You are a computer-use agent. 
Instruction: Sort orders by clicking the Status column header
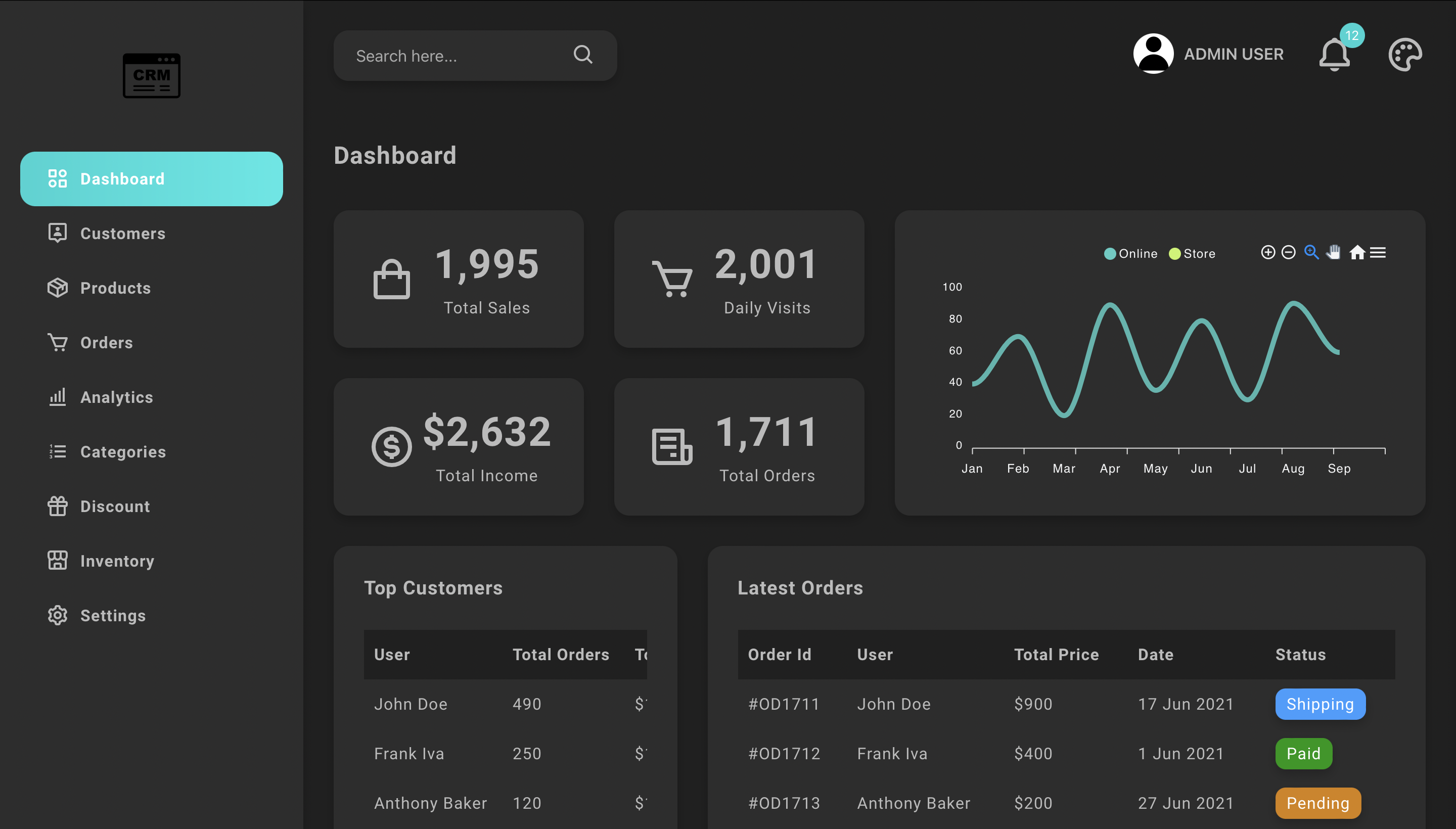point(1300,654)
